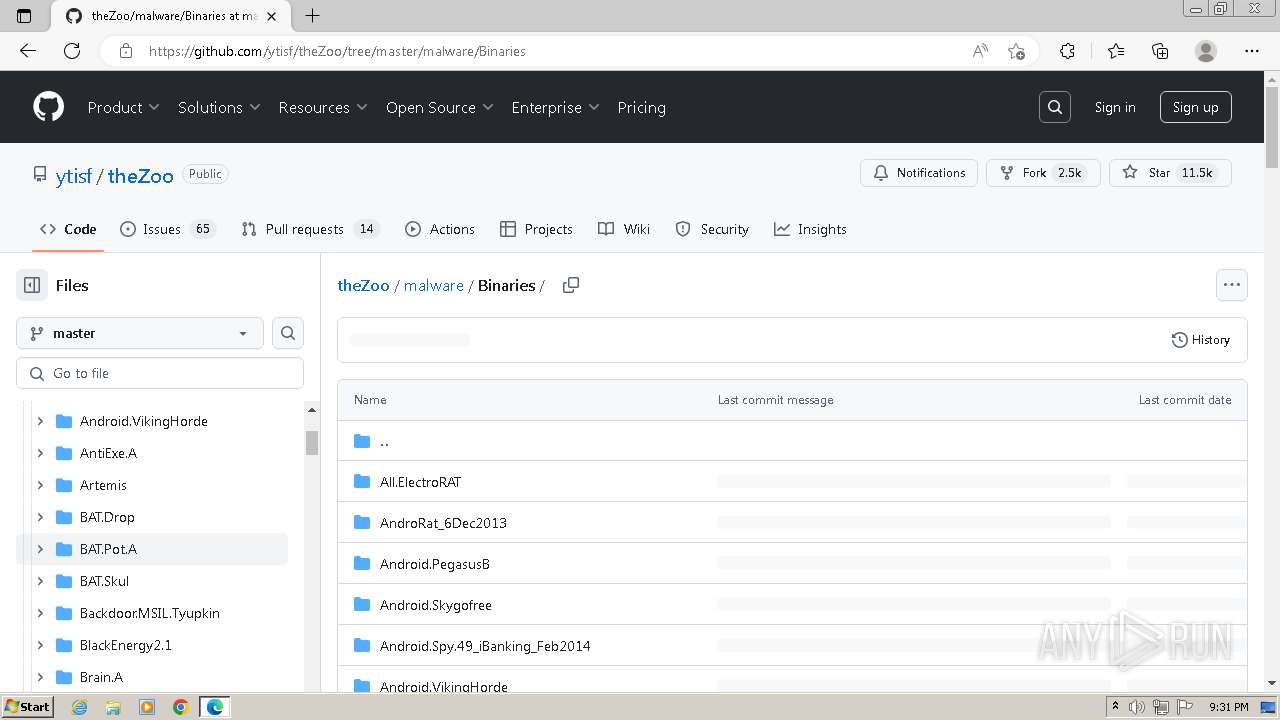Select Backdoor.MSIL.Tyupkin in file tree
The height and width of the screenshot is (720, 1280).
[150, 613]
